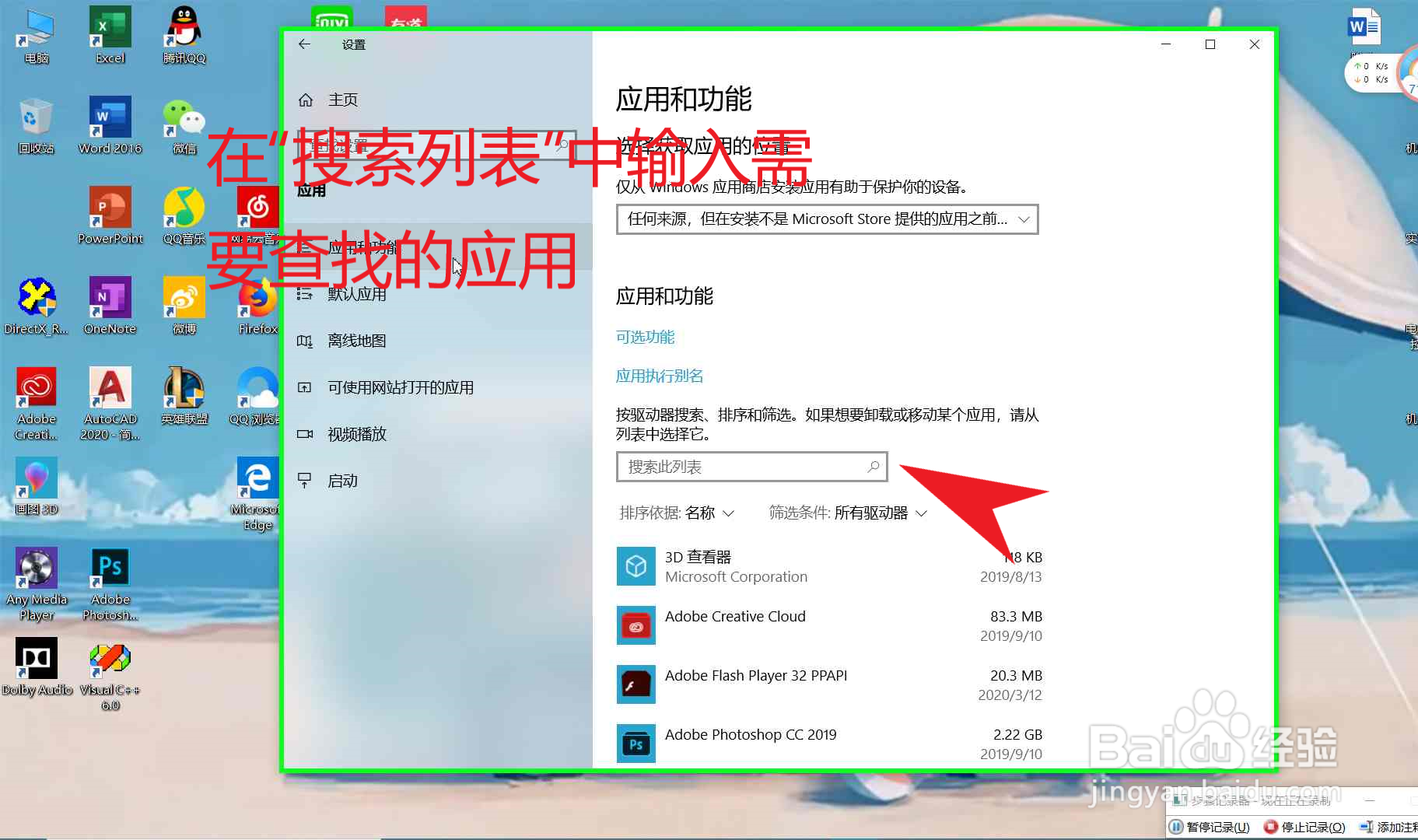
Task: Open the Visual C++ 6.0 desktop shortcut
Action: 110,677
